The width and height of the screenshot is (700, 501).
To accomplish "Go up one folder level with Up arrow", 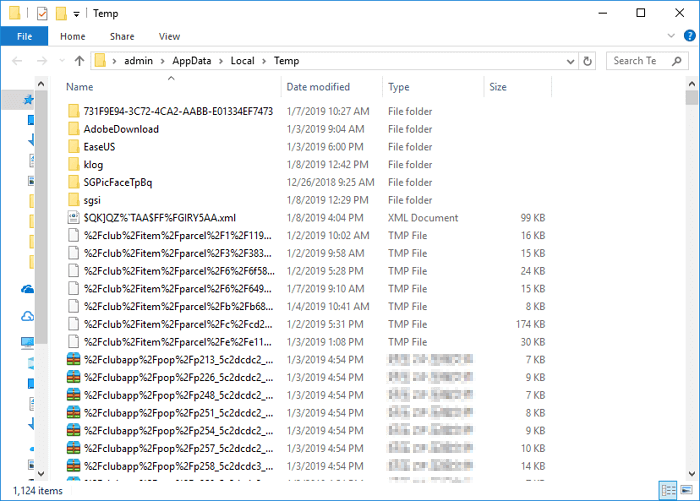I will click(x=79, y=61).
